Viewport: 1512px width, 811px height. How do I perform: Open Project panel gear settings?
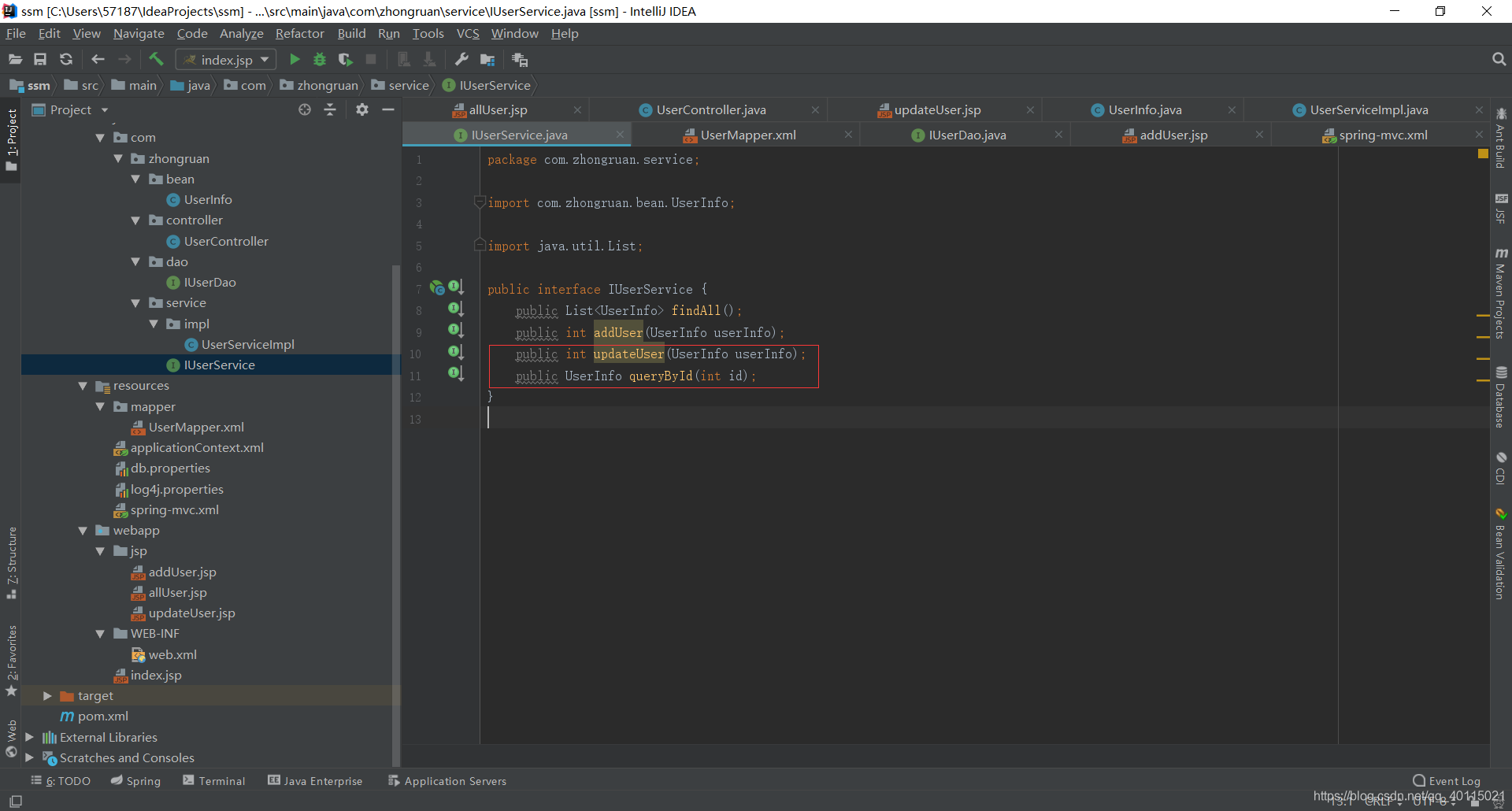362,109
